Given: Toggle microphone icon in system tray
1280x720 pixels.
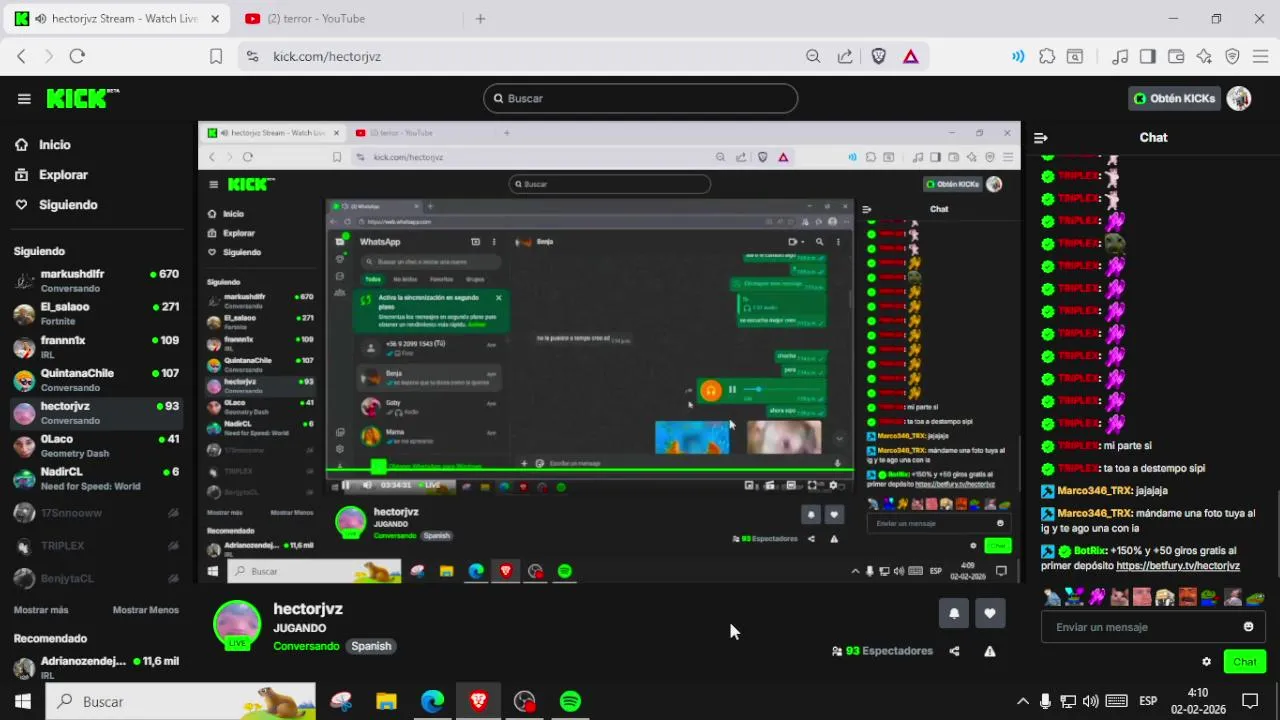Looking at the screenshot, I should coord(1045,701).
